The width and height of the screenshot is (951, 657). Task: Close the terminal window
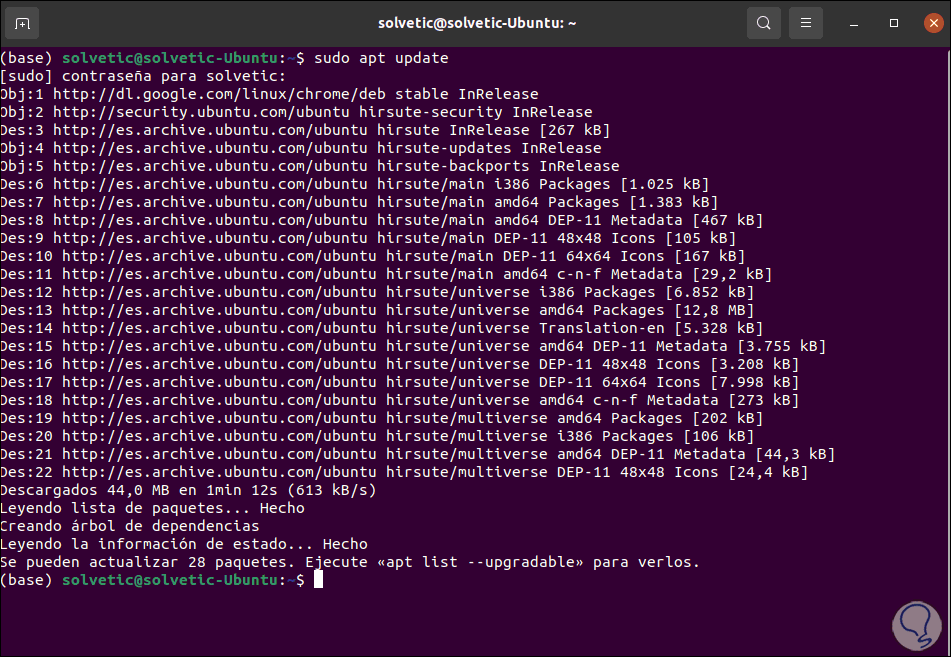pyautogui.click(x=933, y=23)
